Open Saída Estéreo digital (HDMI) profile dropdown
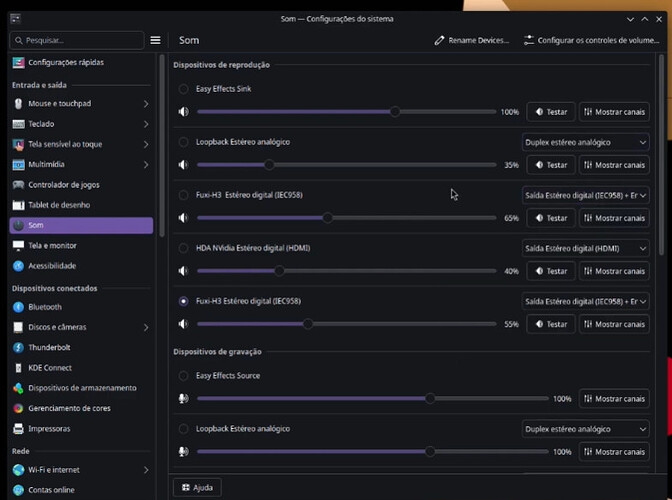This screenshot has width=672, height=500. pyautogui.click(x=585, y=248)
